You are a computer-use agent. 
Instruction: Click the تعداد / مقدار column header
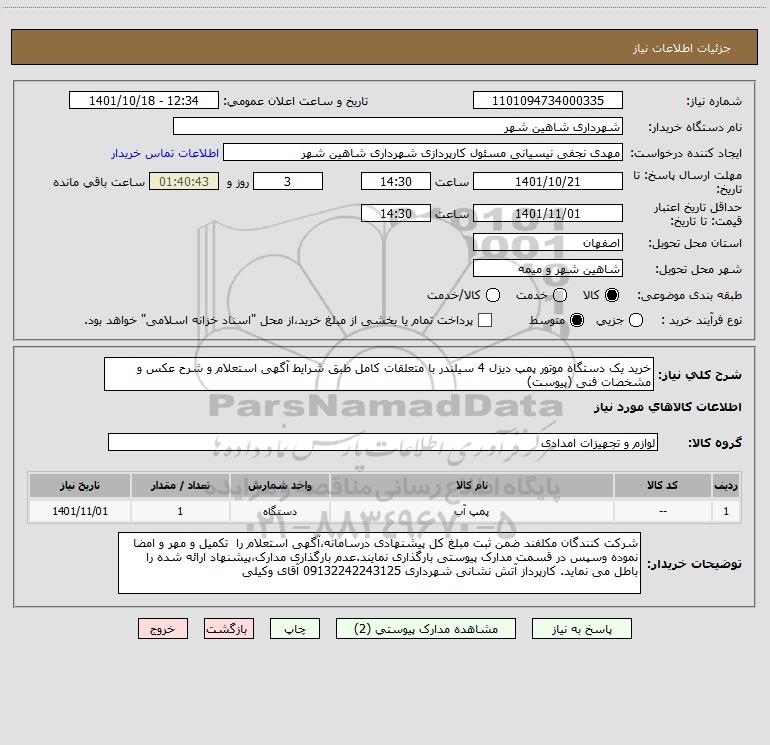180,485
